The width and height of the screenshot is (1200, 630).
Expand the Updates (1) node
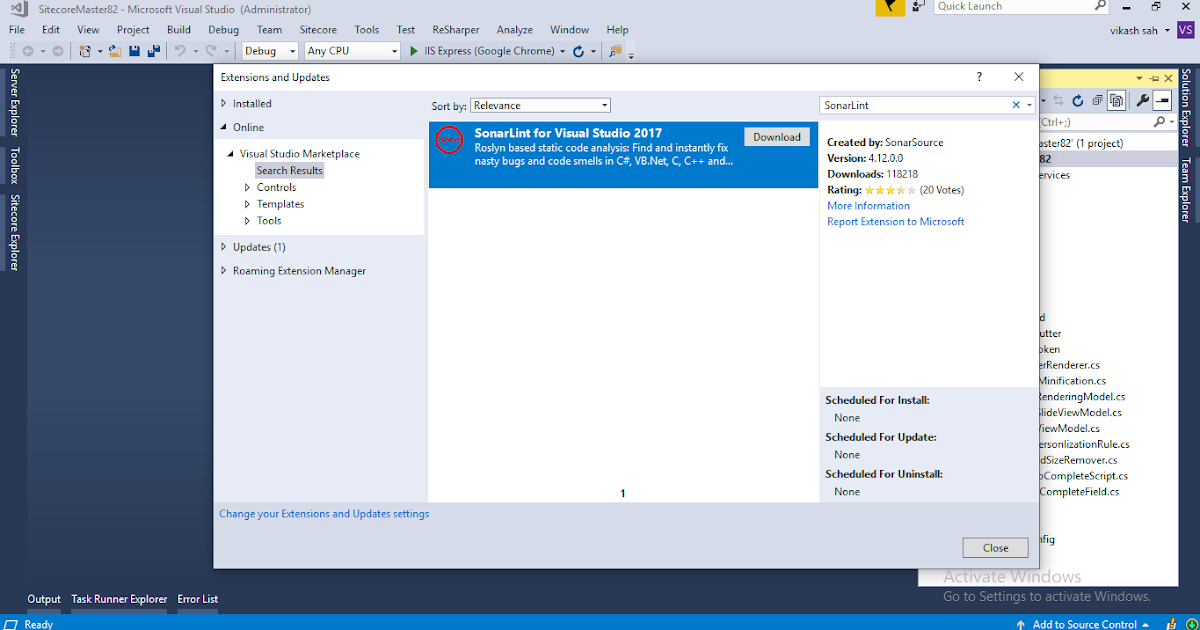pyautogui.click(x=222, y=246)
